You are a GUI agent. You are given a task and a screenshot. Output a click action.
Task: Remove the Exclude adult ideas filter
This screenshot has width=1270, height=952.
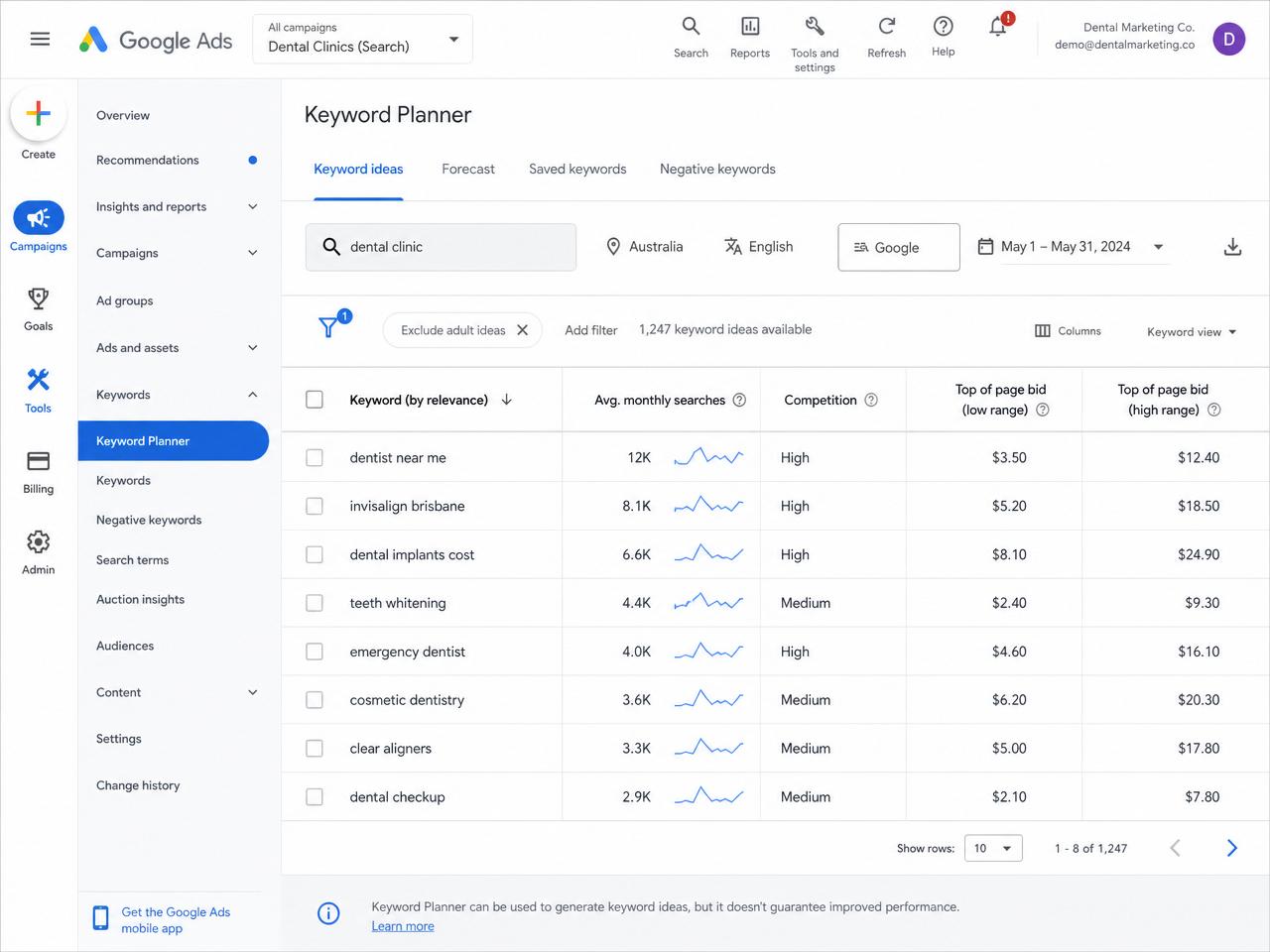click(x=523, y=330)
